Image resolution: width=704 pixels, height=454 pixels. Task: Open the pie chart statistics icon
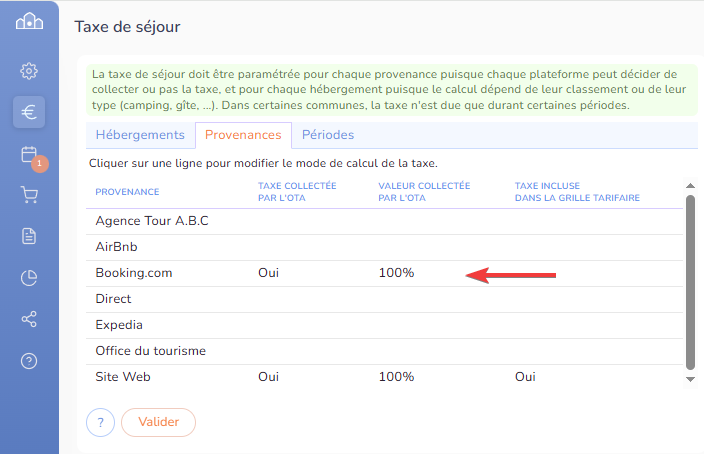point(29,278)
